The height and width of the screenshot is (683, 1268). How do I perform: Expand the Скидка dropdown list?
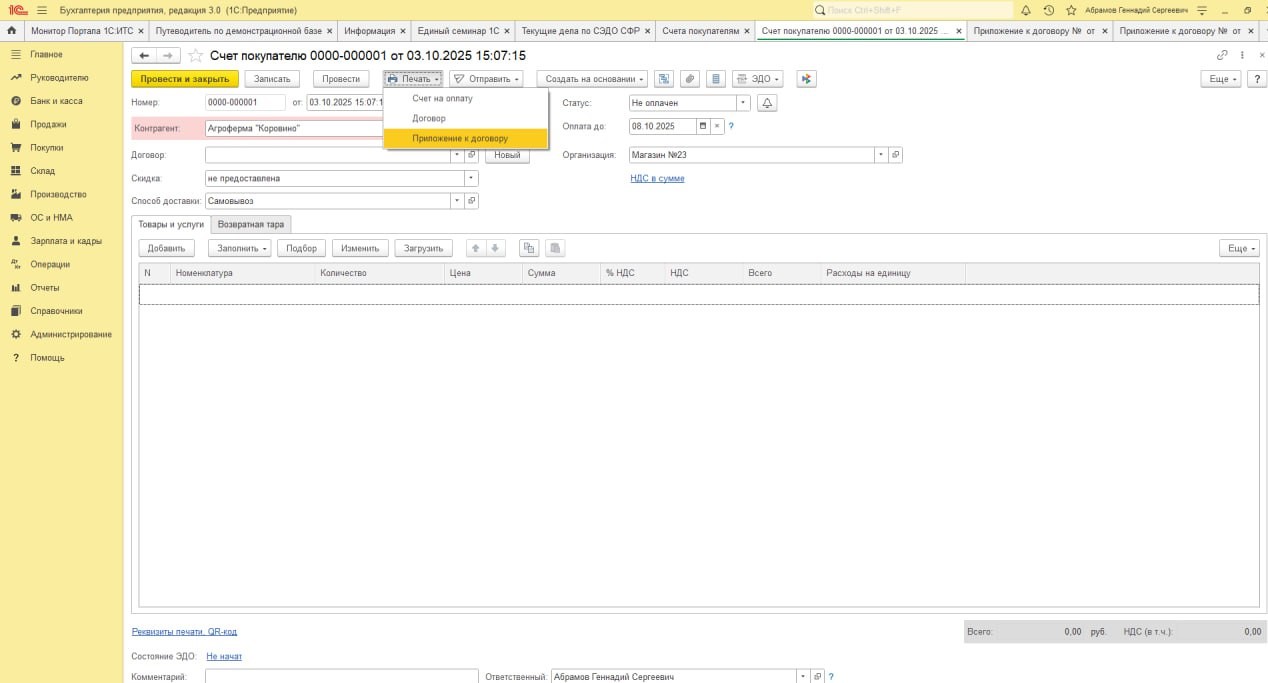[471, 178]
